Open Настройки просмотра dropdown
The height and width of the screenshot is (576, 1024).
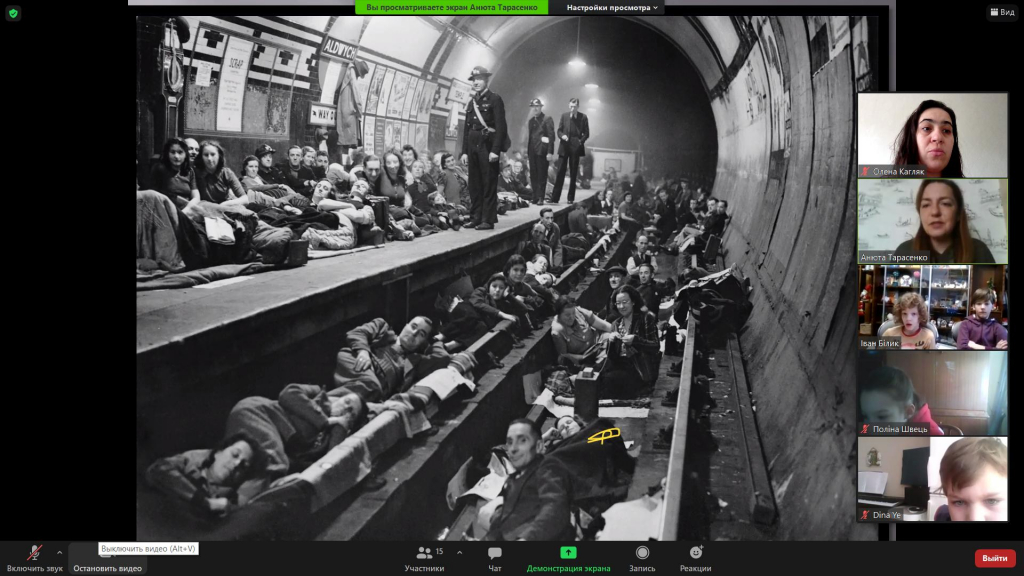click(612, 7)
